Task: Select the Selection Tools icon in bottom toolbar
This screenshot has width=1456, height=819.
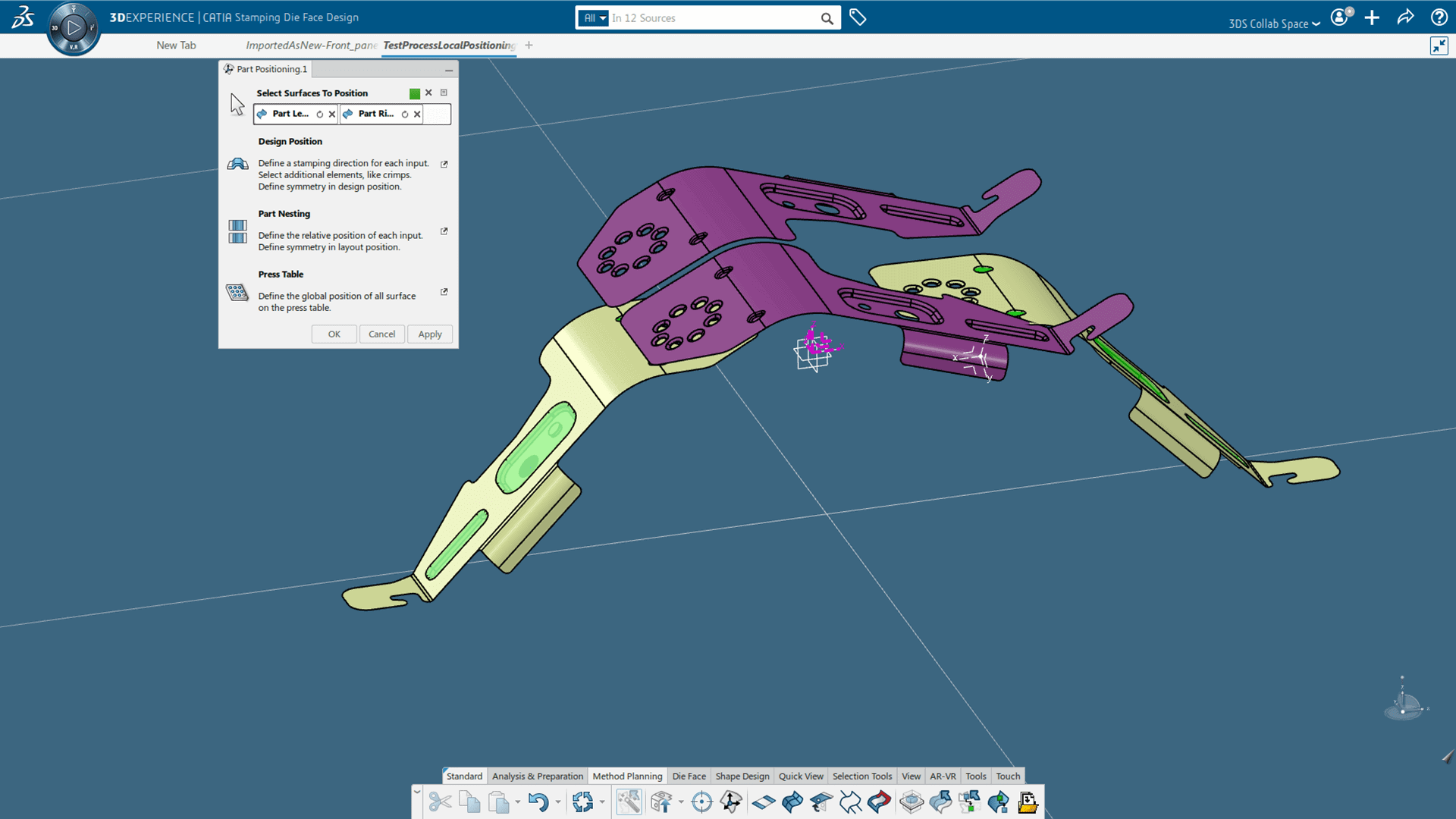Action: [x=861, y=776]
